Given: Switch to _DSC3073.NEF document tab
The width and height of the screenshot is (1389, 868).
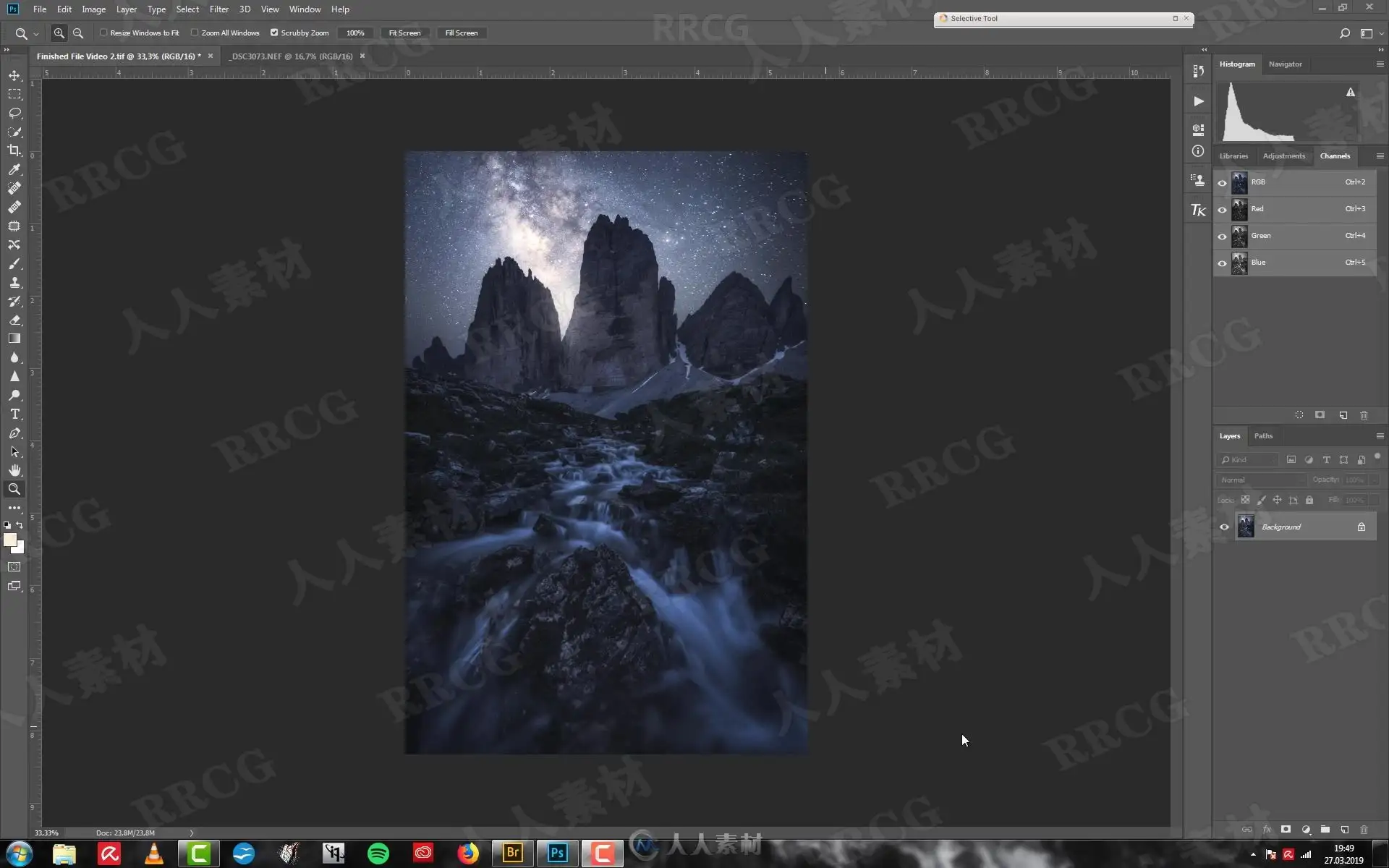Looking at the screenshot, I should [291, 56].
